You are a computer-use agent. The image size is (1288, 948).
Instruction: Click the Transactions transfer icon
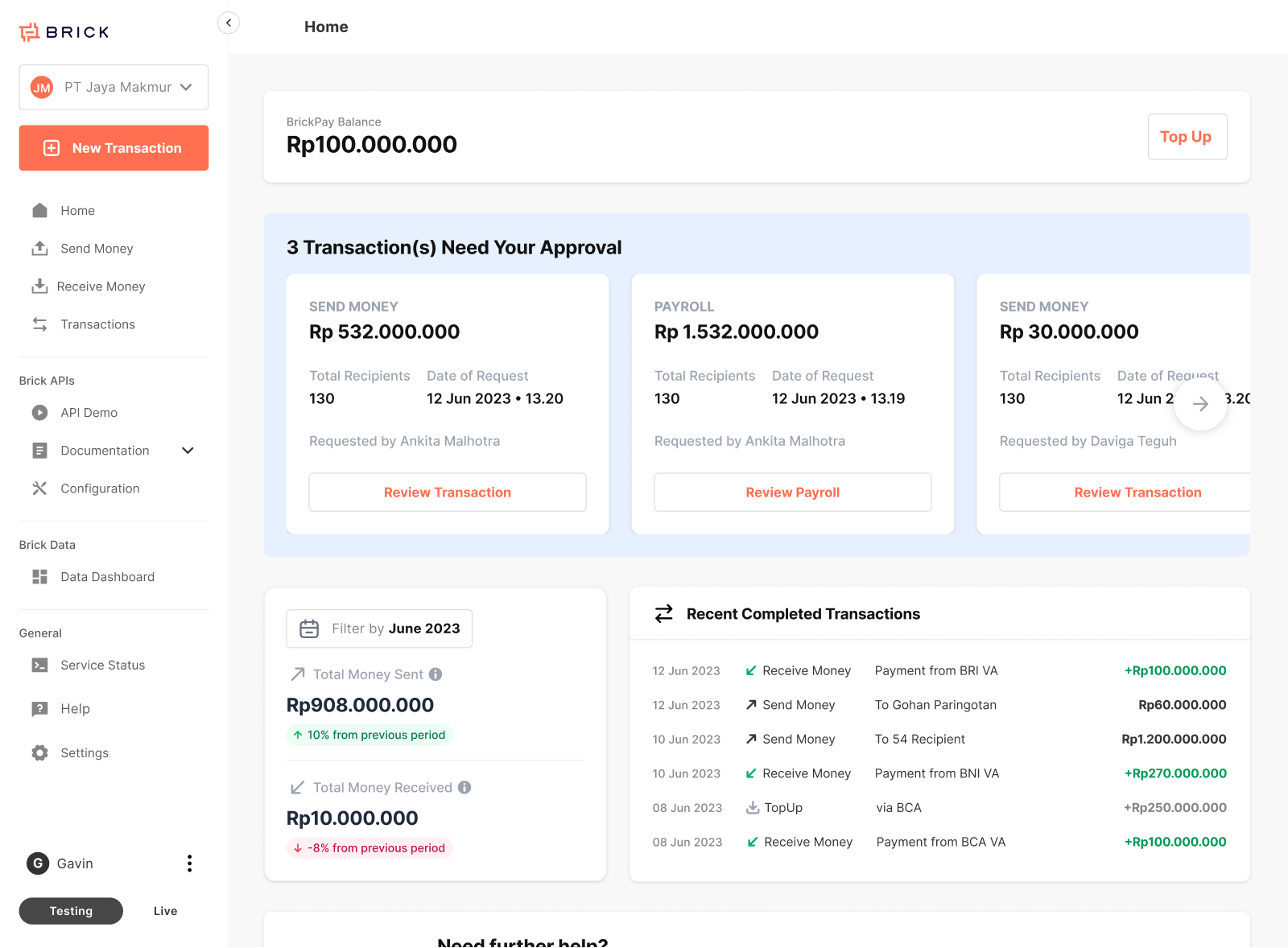click(39, 324)
